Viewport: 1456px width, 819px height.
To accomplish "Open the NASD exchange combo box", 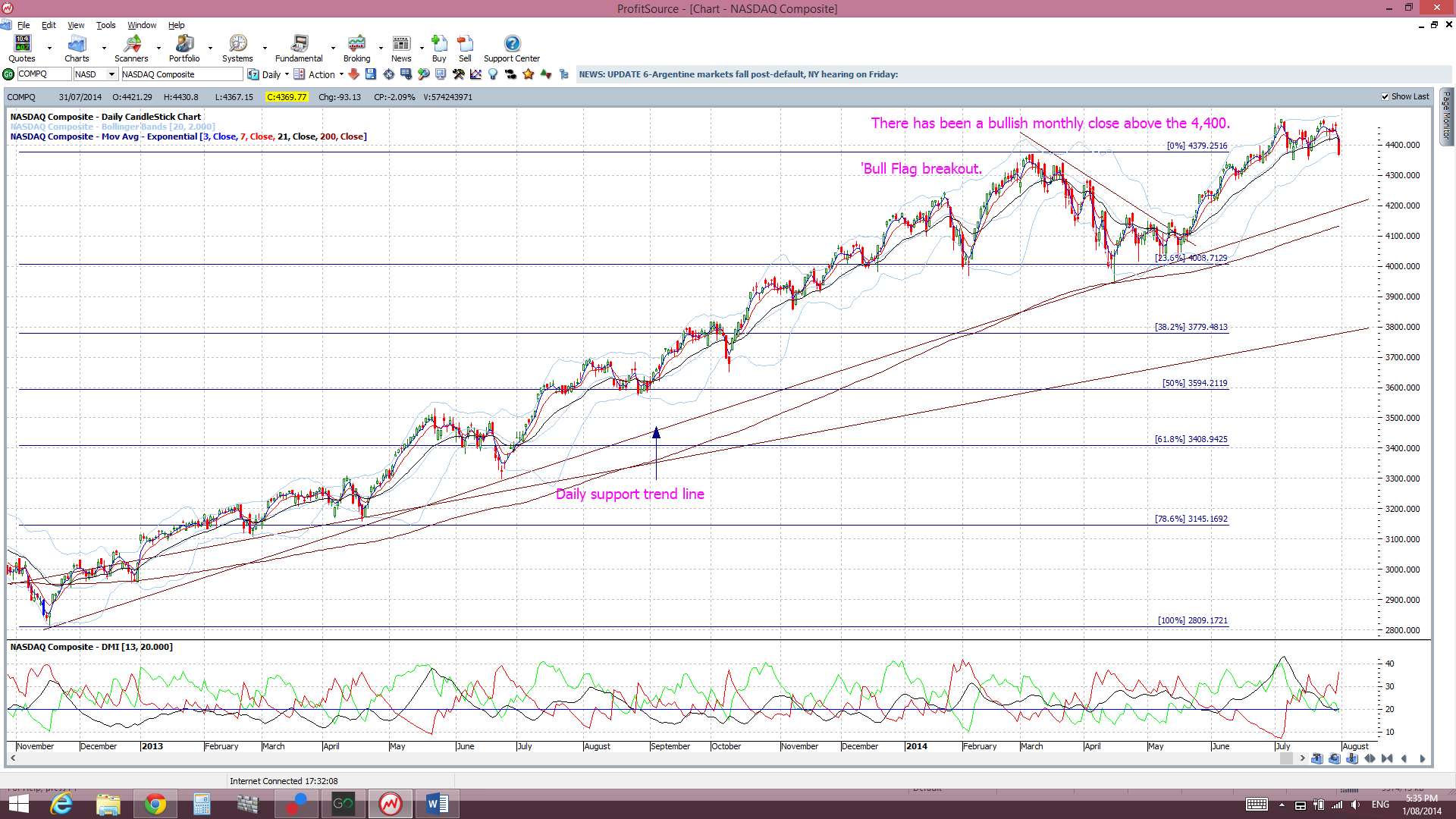I will point(96,74).
